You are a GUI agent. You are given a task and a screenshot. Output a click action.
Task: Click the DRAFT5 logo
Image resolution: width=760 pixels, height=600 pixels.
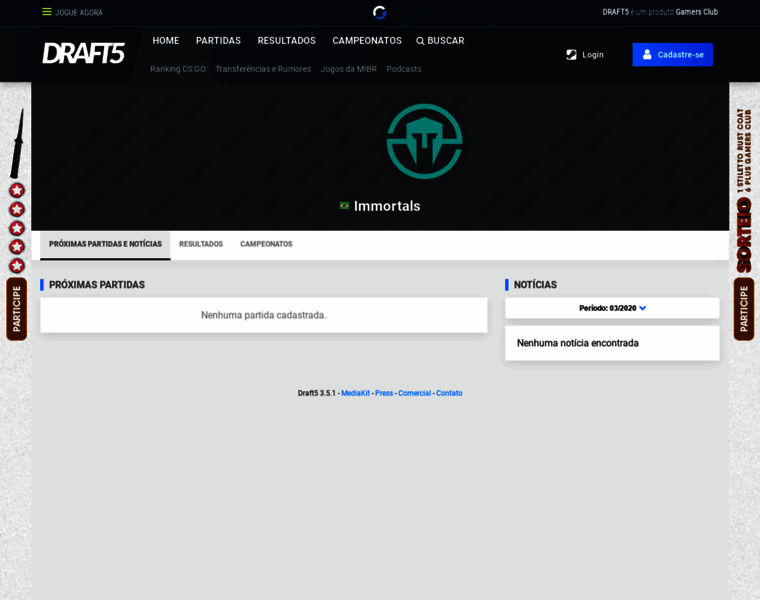tap(83, 53)
